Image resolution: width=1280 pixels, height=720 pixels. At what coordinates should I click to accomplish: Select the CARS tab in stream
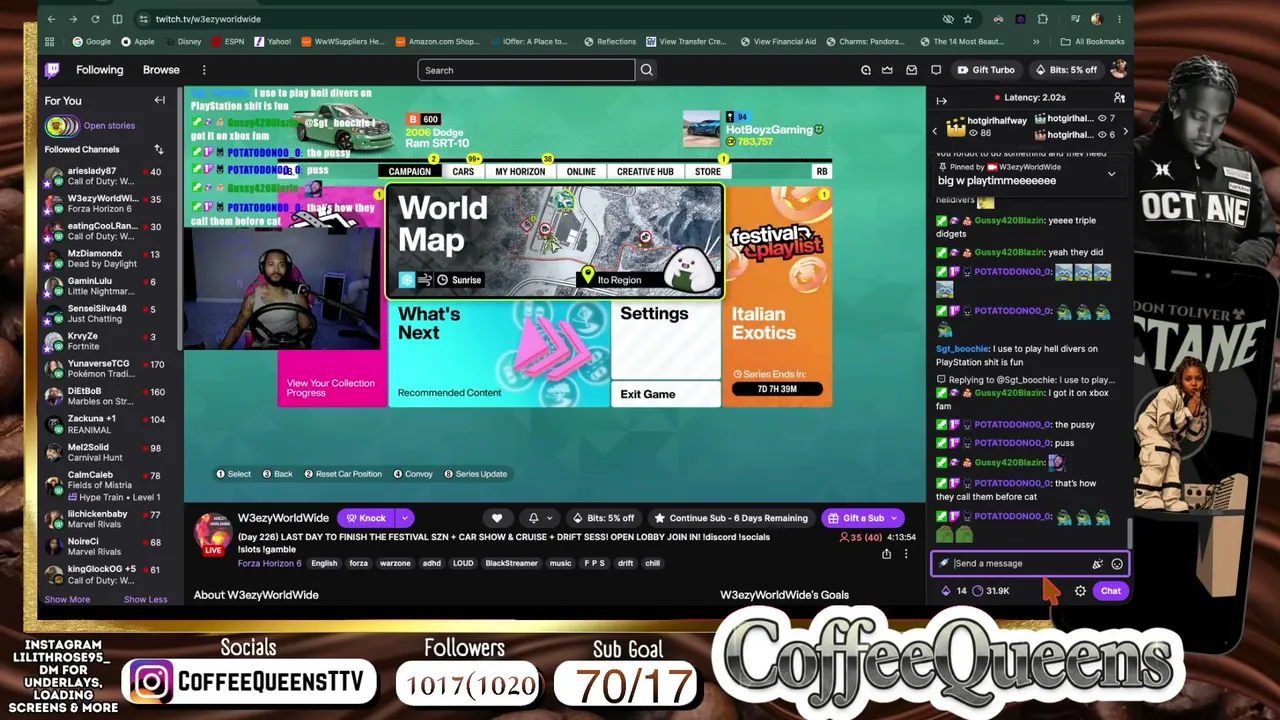click(x=463, y=172)
